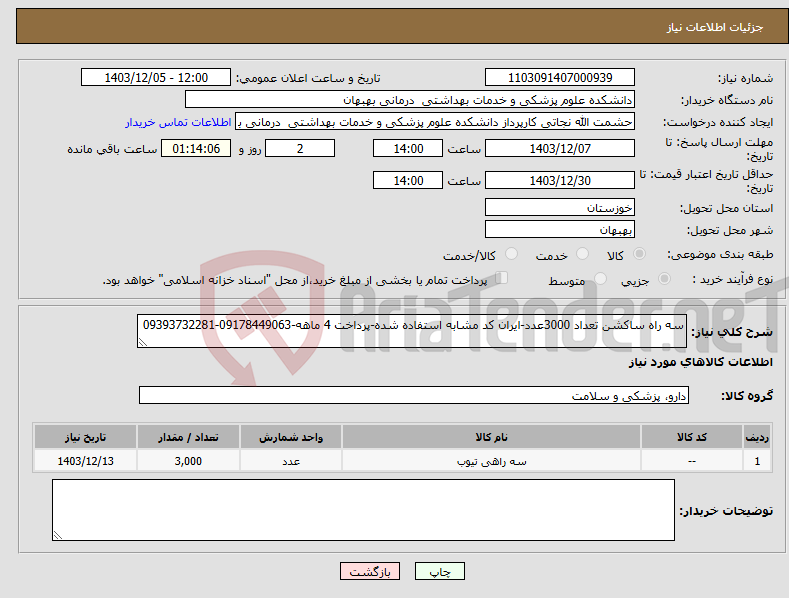Click the remaining time field 01:14:06
This screenshot has height=598, width=789.
[x=196, y=148]
